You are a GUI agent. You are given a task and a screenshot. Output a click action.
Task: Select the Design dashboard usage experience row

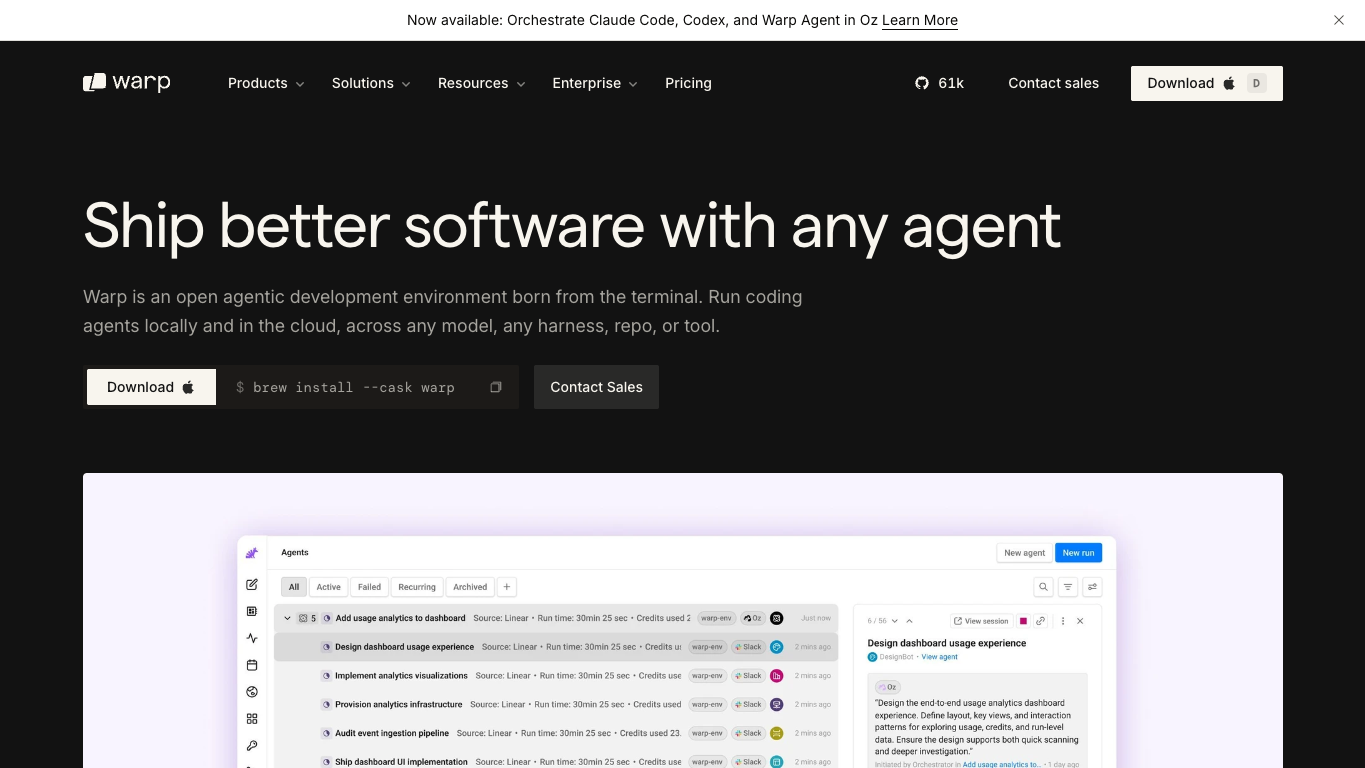point(556,647)
